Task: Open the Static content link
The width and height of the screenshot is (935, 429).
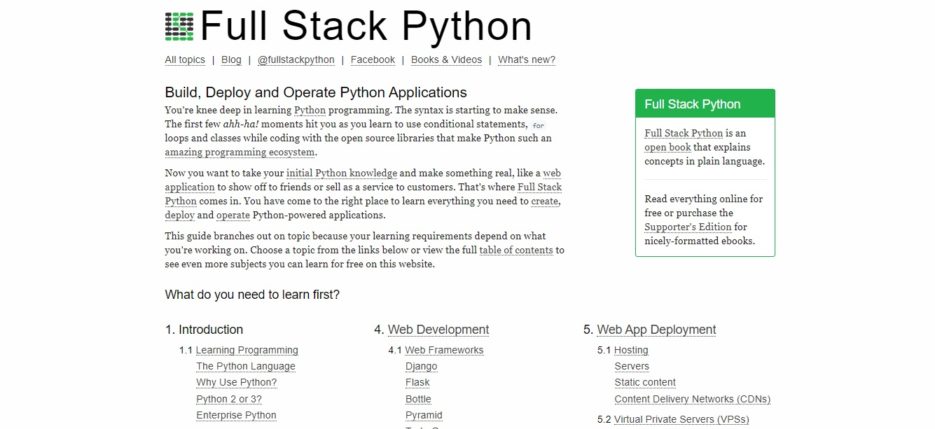Action: [645, 382]
